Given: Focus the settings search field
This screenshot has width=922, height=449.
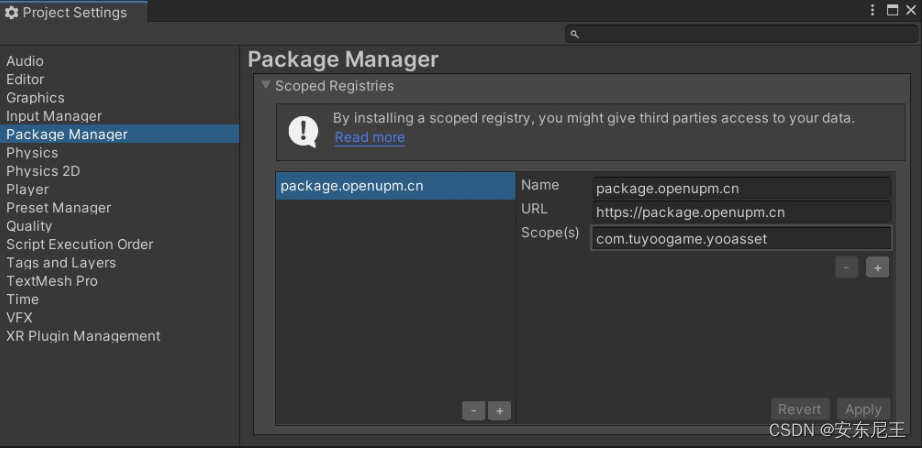Looking at the screenshot, I should pos(742,35).
